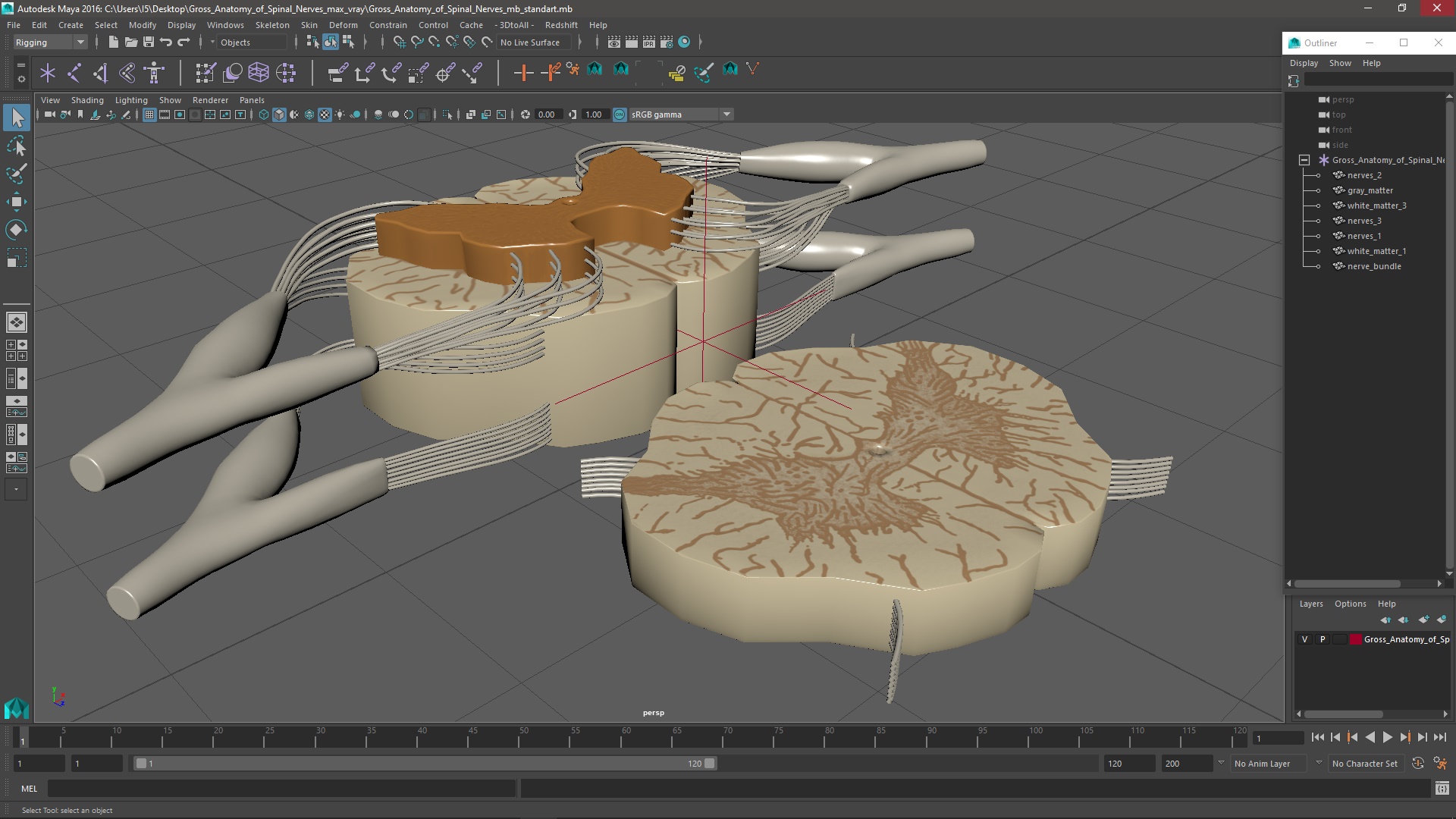Select gray_matter in the Outliner
This screenshot has height=819, width=1456.
click(1370, 190)
